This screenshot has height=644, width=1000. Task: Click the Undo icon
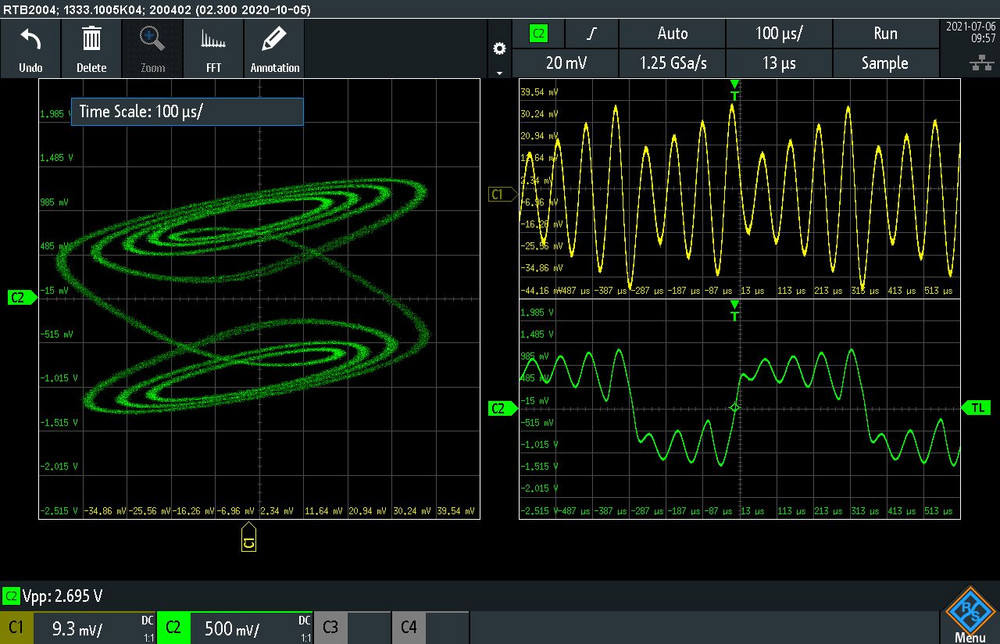pos(30,49)
